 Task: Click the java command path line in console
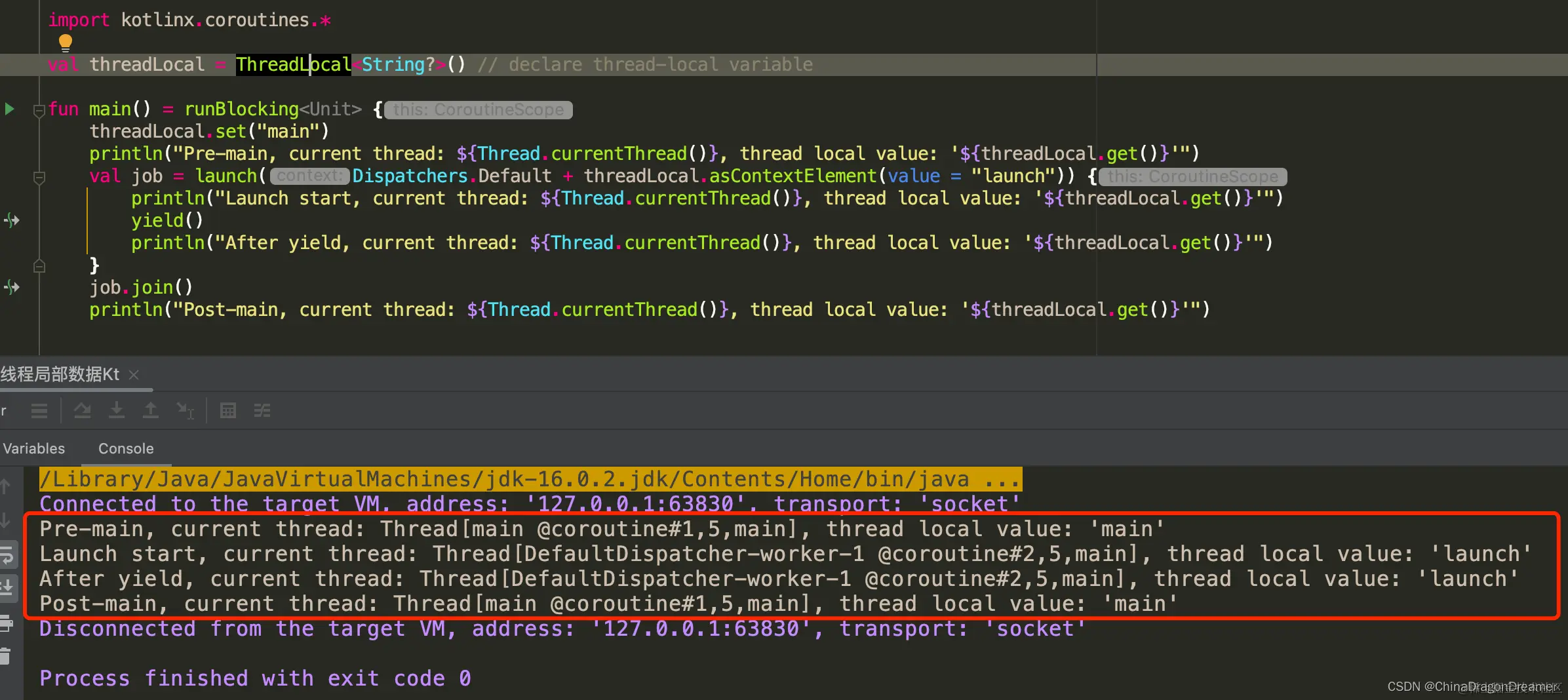pos(530,479)
